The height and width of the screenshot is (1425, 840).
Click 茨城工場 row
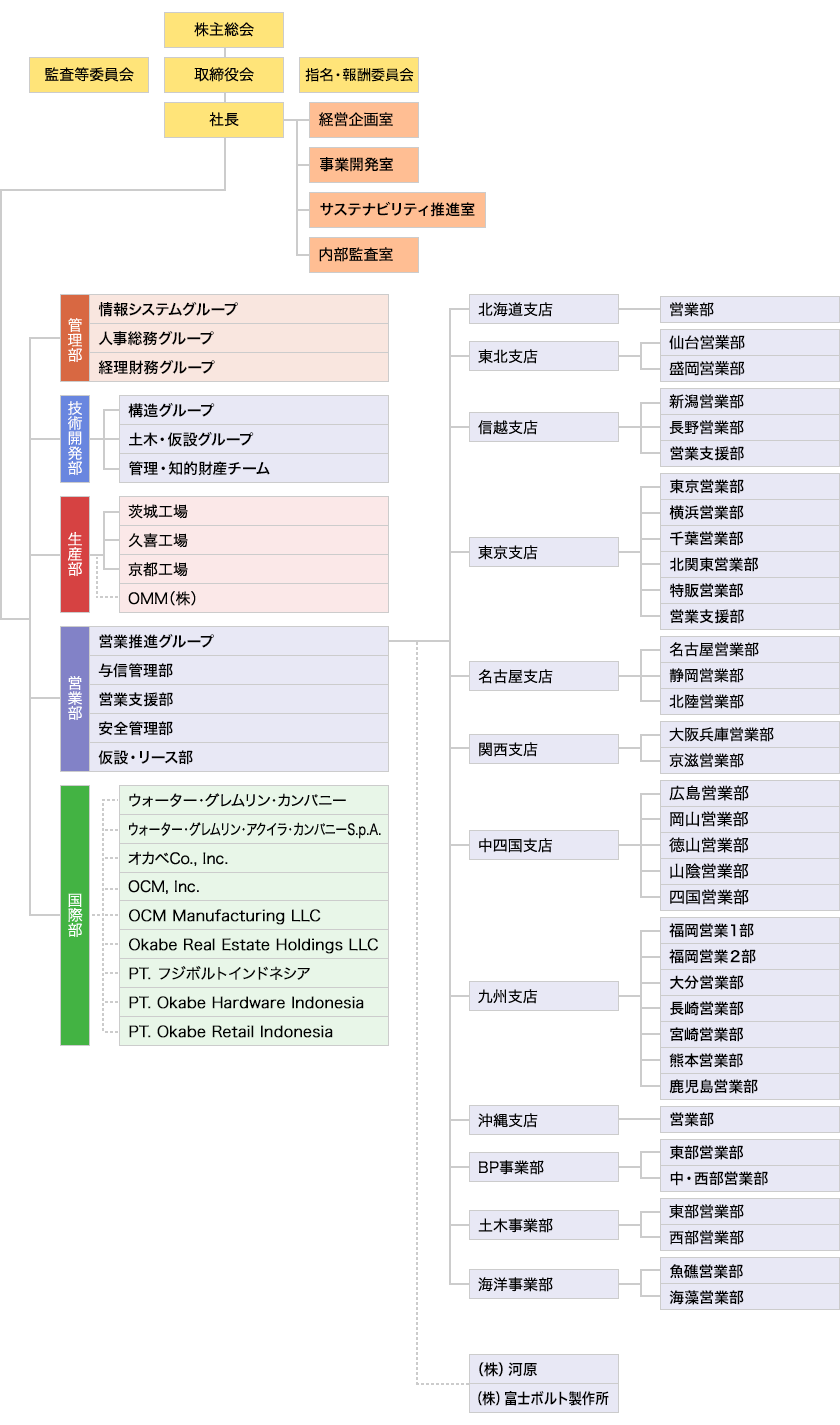click(254, 511)
